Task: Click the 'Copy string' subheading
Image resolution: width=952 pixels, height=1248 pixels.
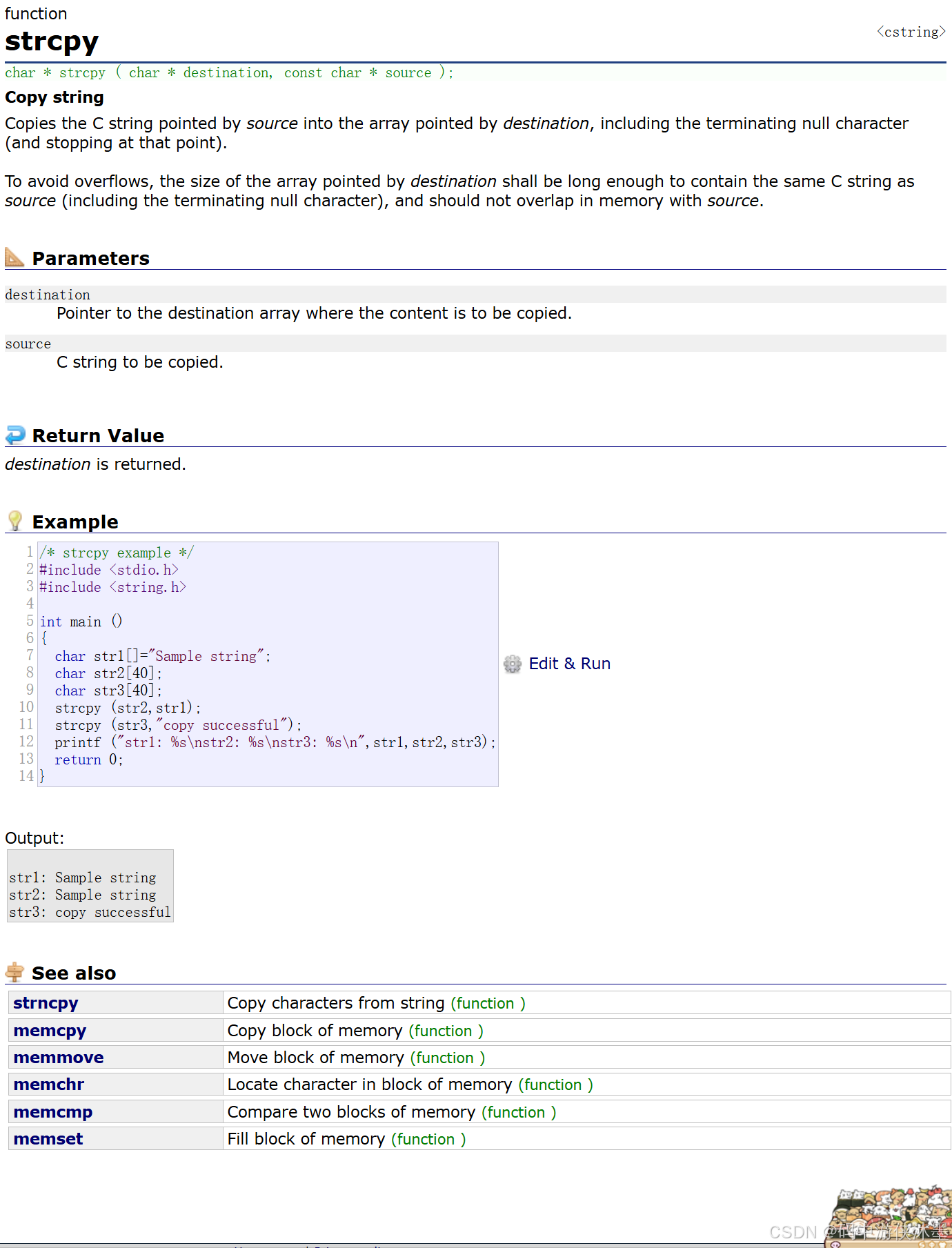Action: pyautogui.click(x=54, y=97)
